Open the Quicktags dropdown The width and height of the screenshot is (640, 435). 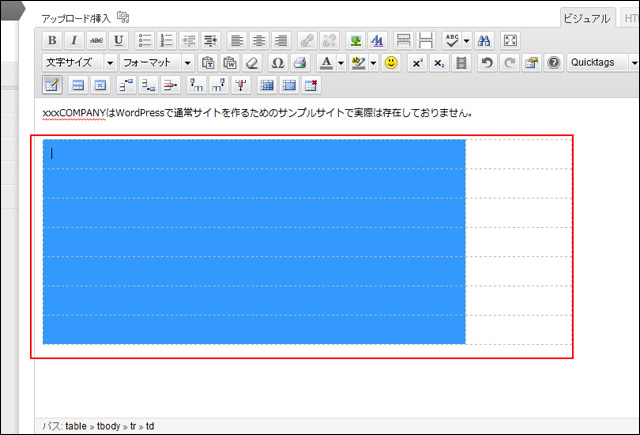[603, 63]
